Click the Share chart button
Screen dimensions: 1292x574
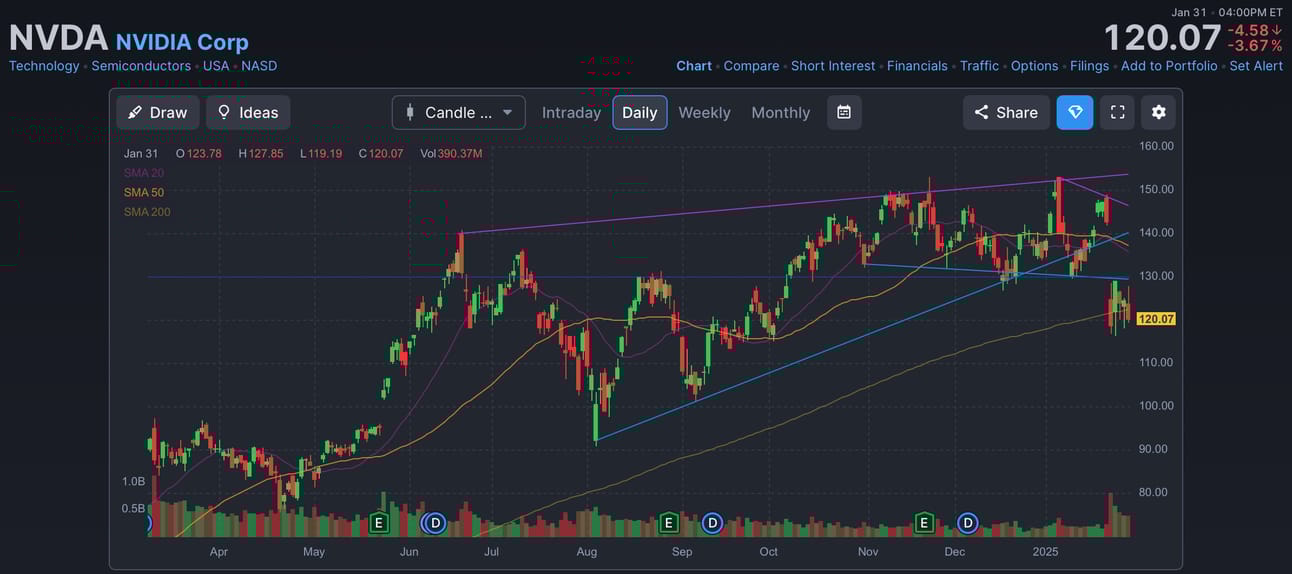pos(1006,113)
